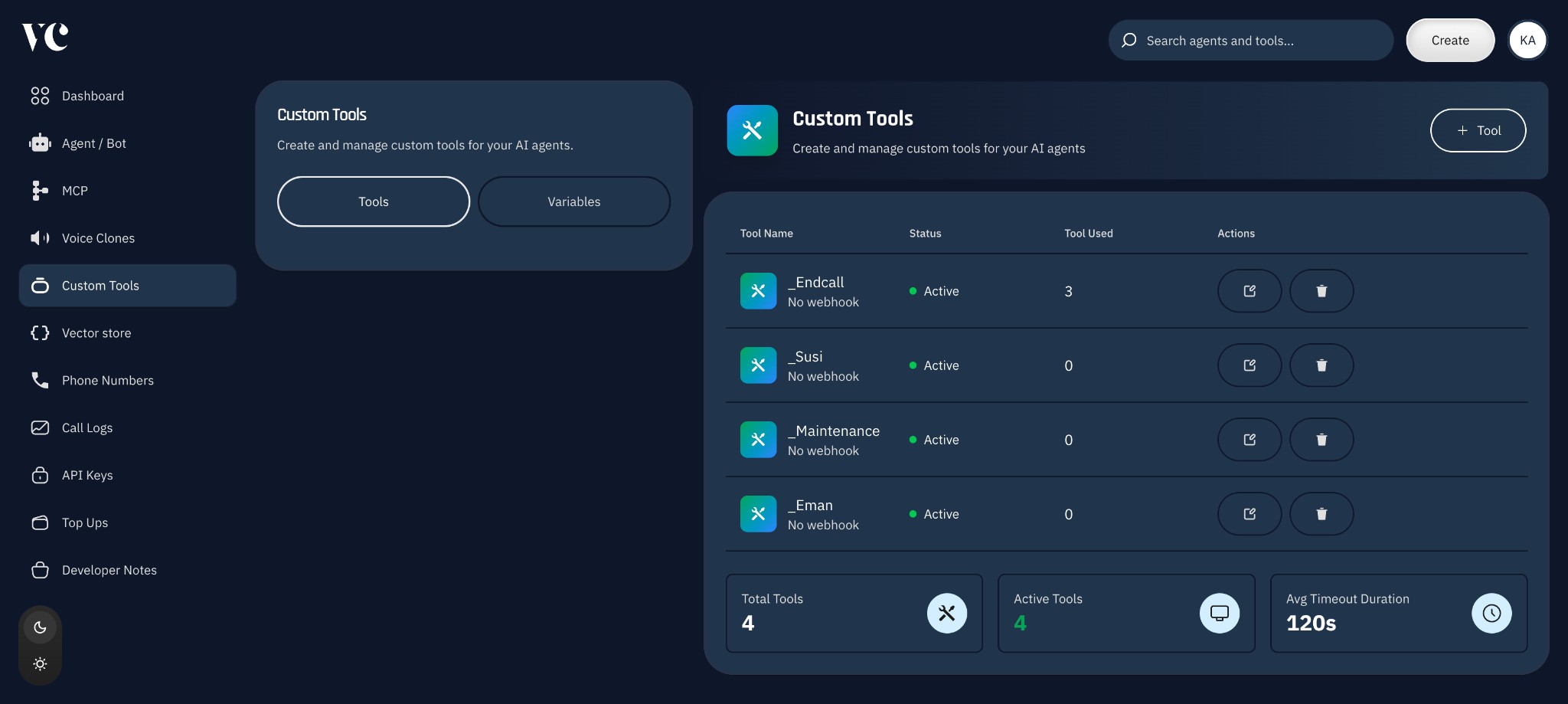Click the Create button
Image resolution: width=1568 pixels, height=704 pixels.
point(1449,41)
